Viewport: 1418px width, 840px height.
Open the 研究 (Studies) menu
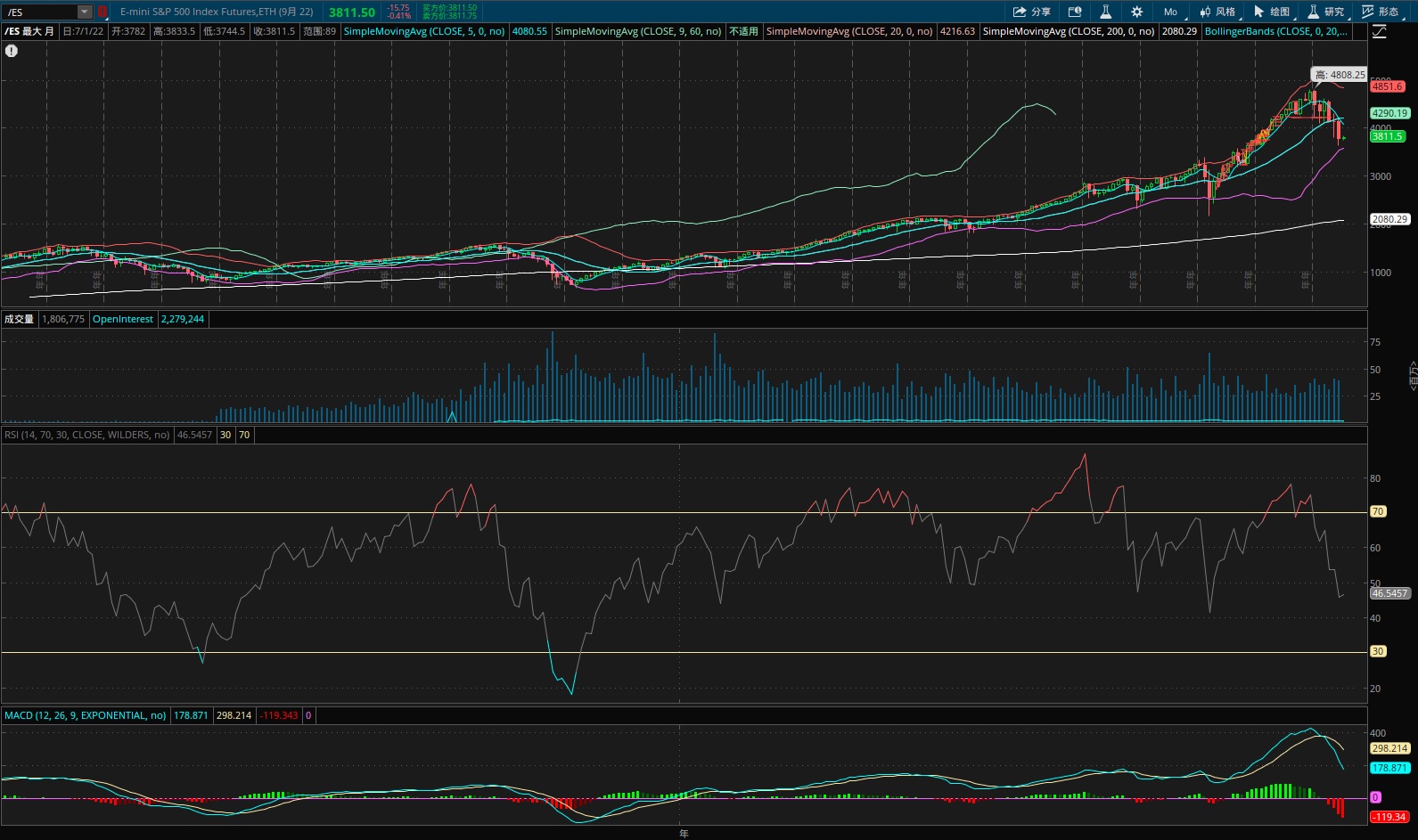[1326, 12]
